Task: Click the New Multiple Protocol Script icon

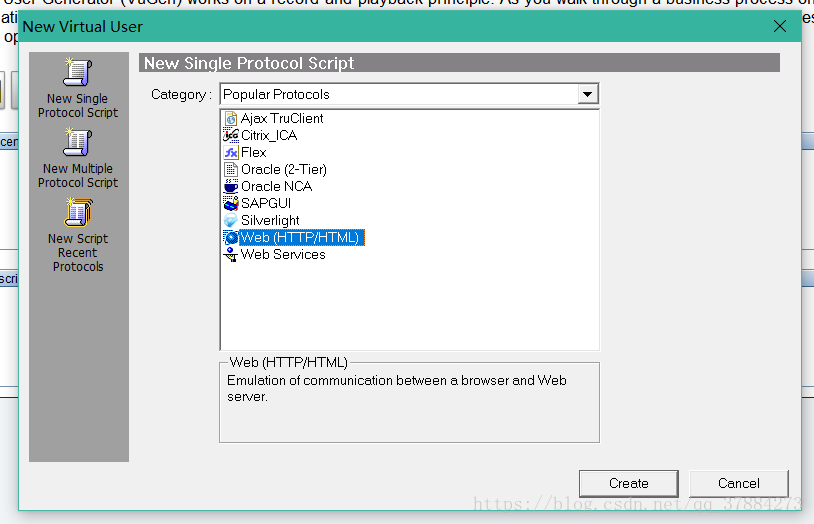Action: coord(78,144)
